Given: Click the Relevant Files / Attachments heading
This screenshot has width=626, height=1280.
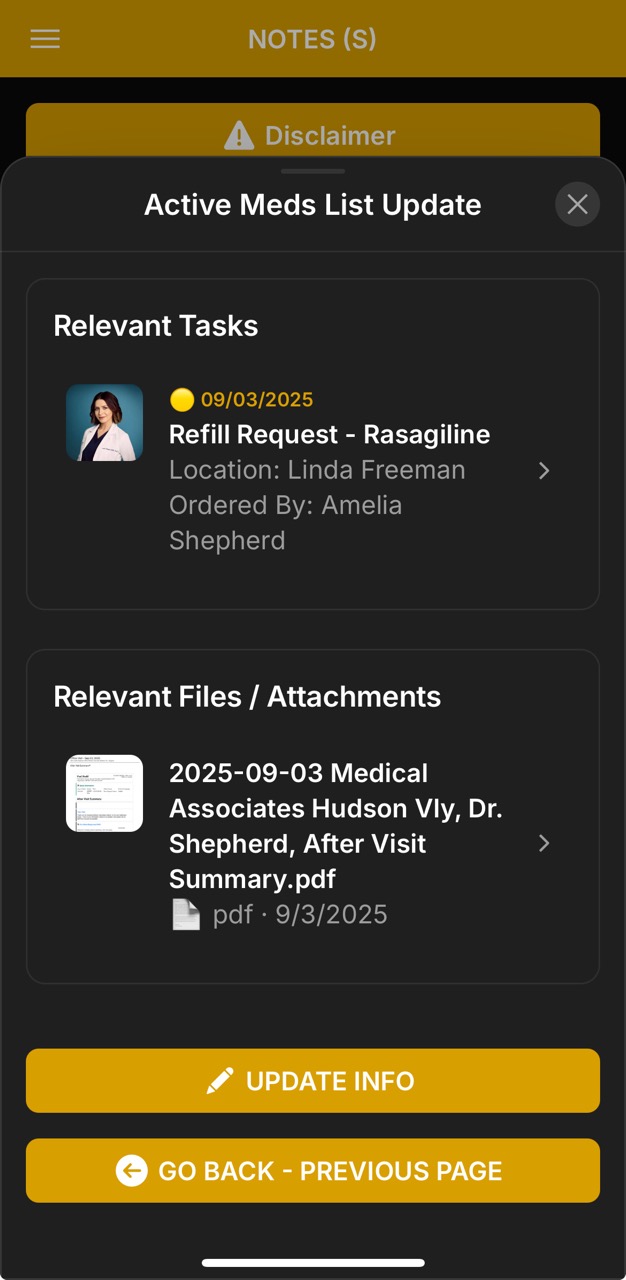Looking at the screenshot, I should click(247, 696).
